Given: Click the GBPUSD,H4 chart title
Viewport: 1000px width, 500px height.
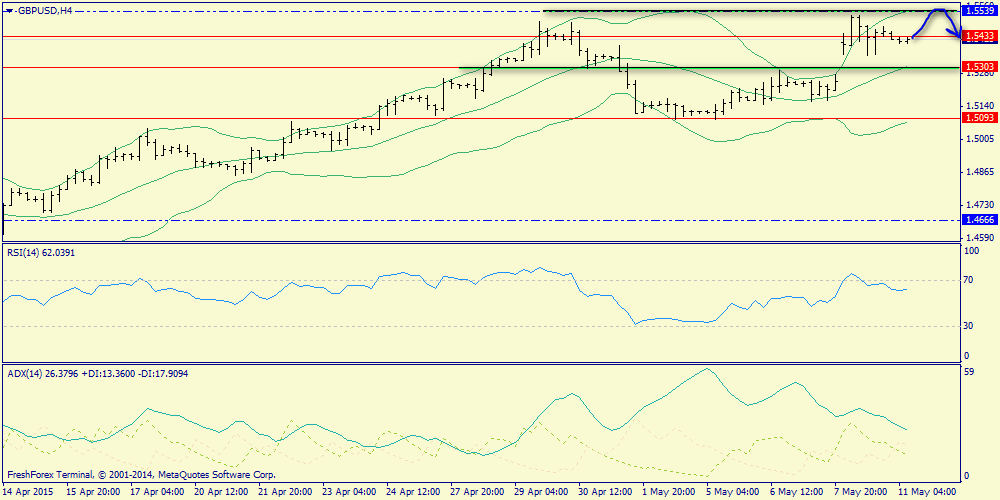Looking at the screenshot, I should coord(43,11).
